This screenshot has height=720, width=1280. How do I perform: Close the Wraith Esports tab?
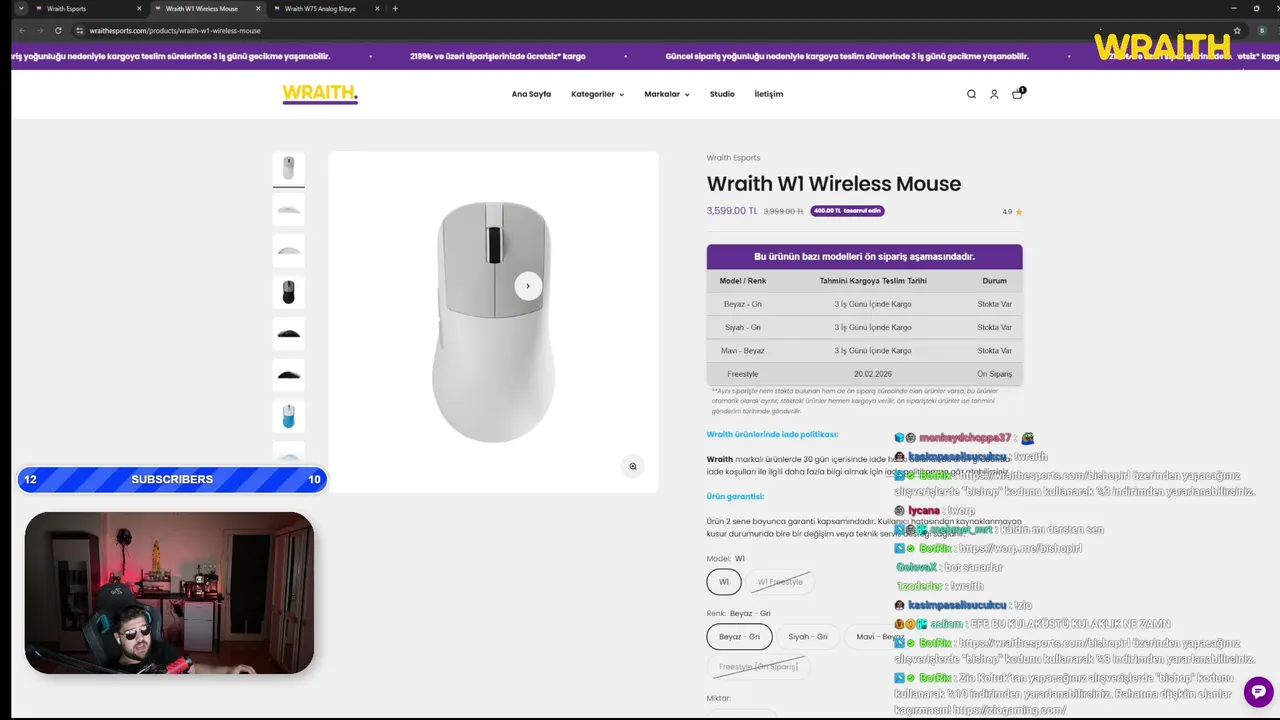(138, 8)
